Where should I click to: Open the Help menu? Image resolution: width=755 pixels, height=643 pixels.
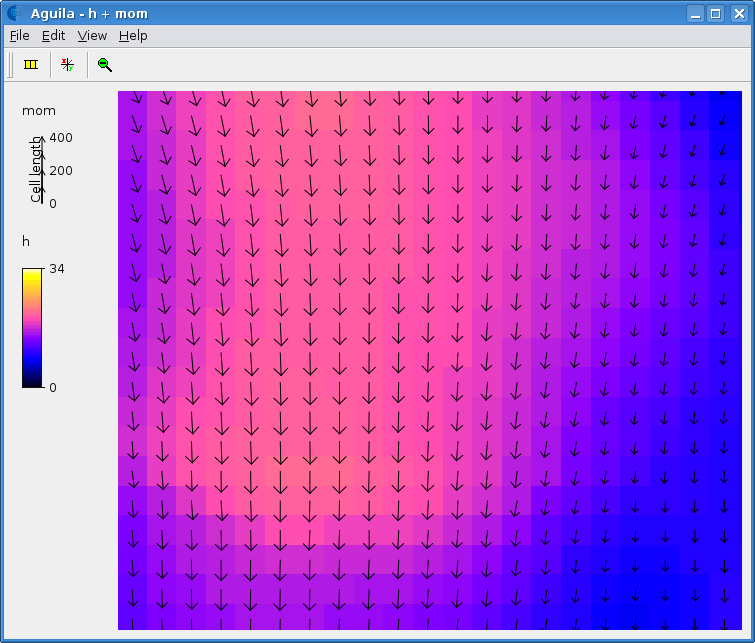pyautogui.click(x=133, y=36)
